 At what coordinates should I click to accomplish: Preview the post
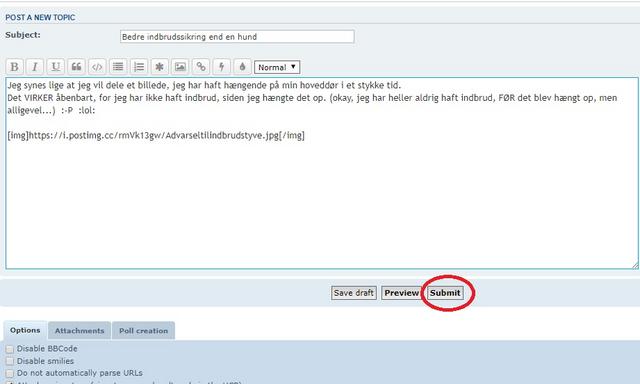[x=401, y=293]
